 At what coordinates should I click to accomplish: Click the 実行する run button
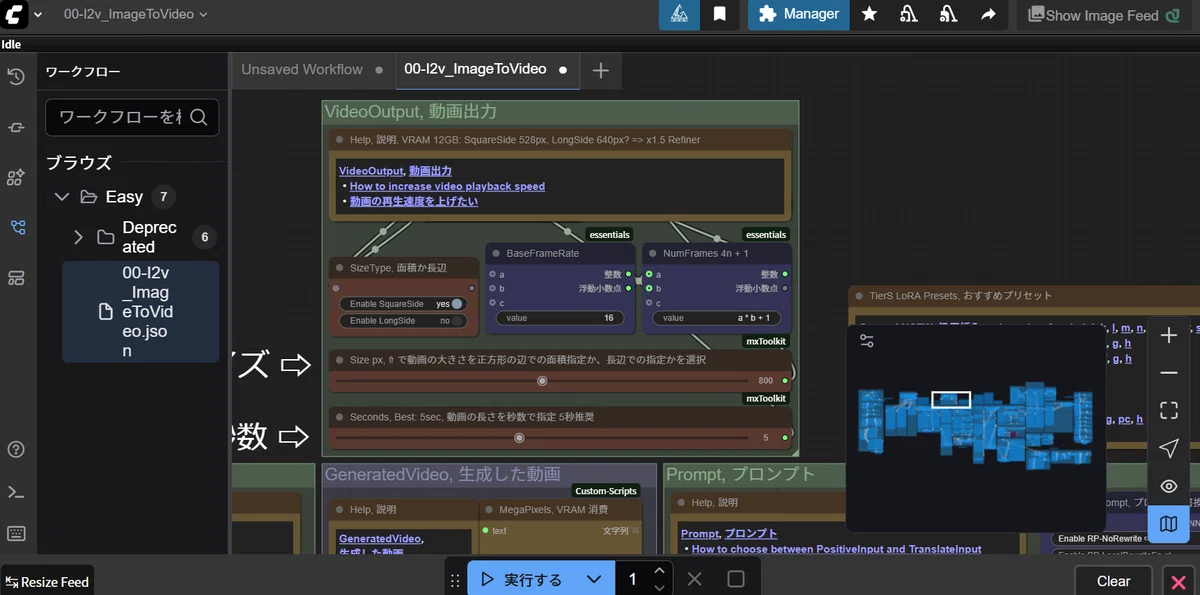(x=523, y=579)
